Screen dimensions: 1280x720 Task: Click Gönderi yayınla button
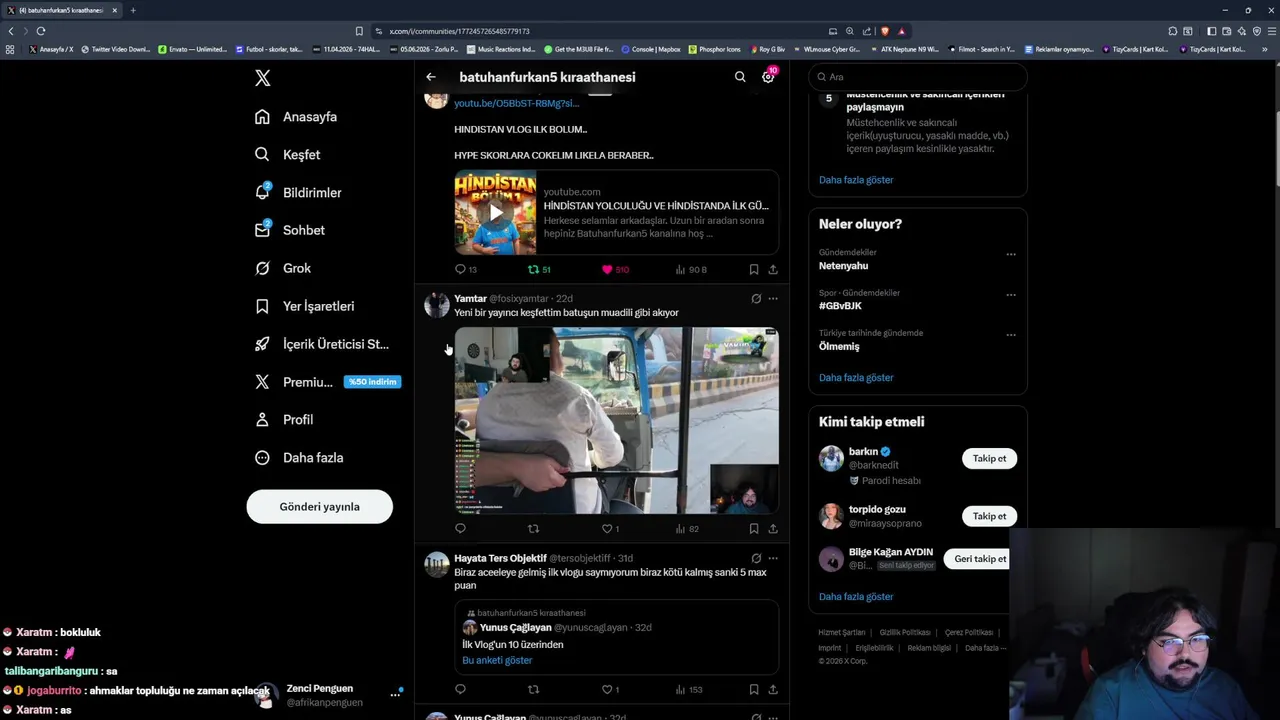click(320, 507)
